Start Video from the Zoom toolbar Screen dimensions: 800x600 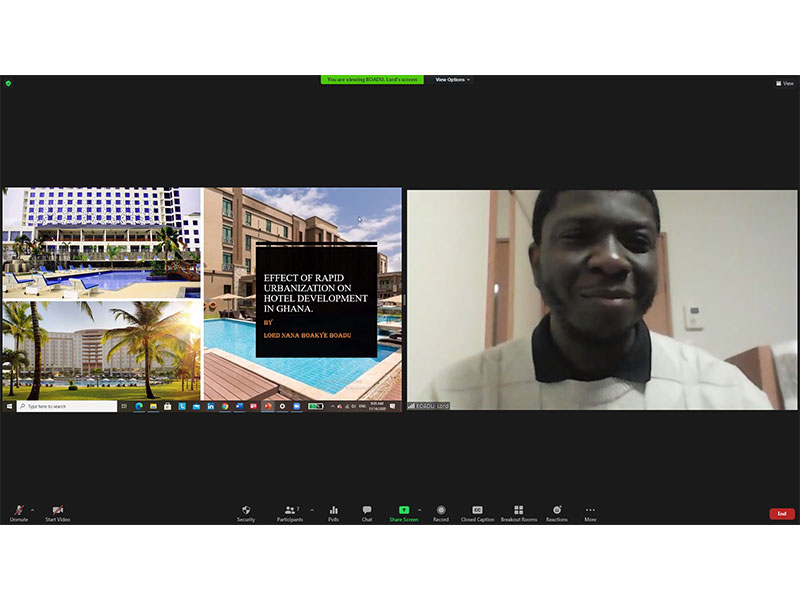pos(57,512)
